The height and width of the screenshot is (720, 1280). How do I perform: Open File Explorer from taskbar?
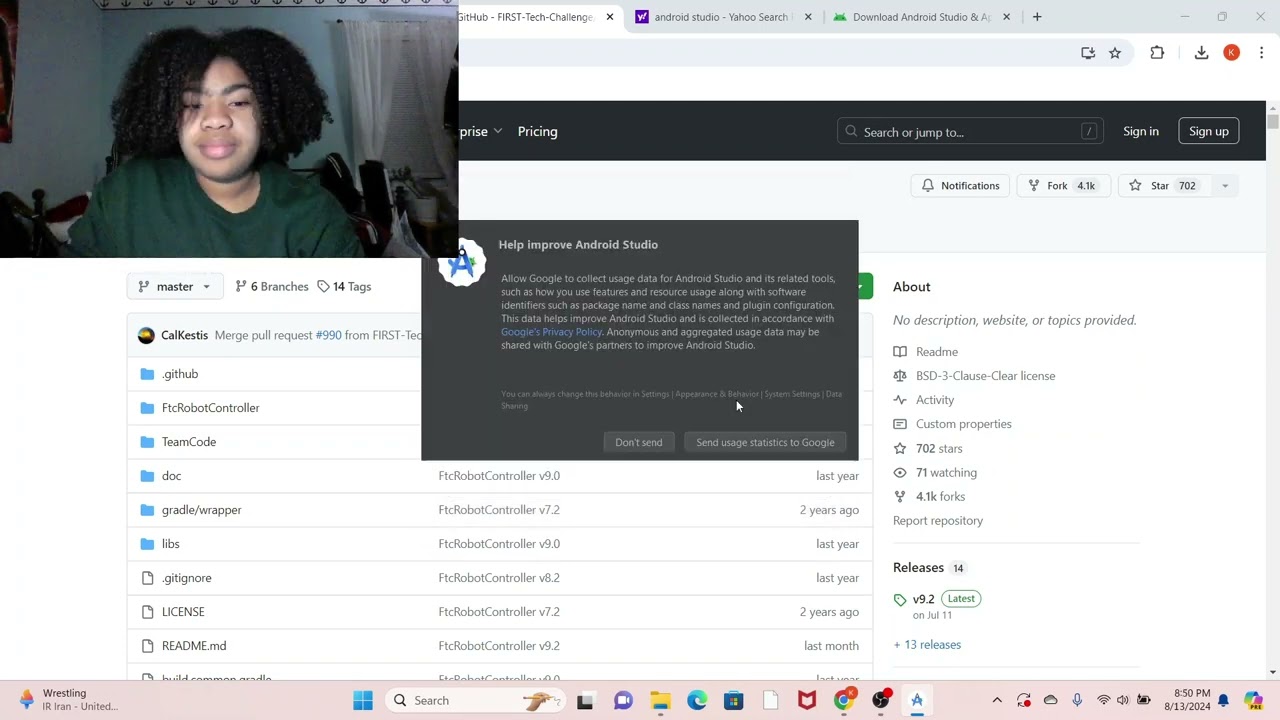(660, 700)
